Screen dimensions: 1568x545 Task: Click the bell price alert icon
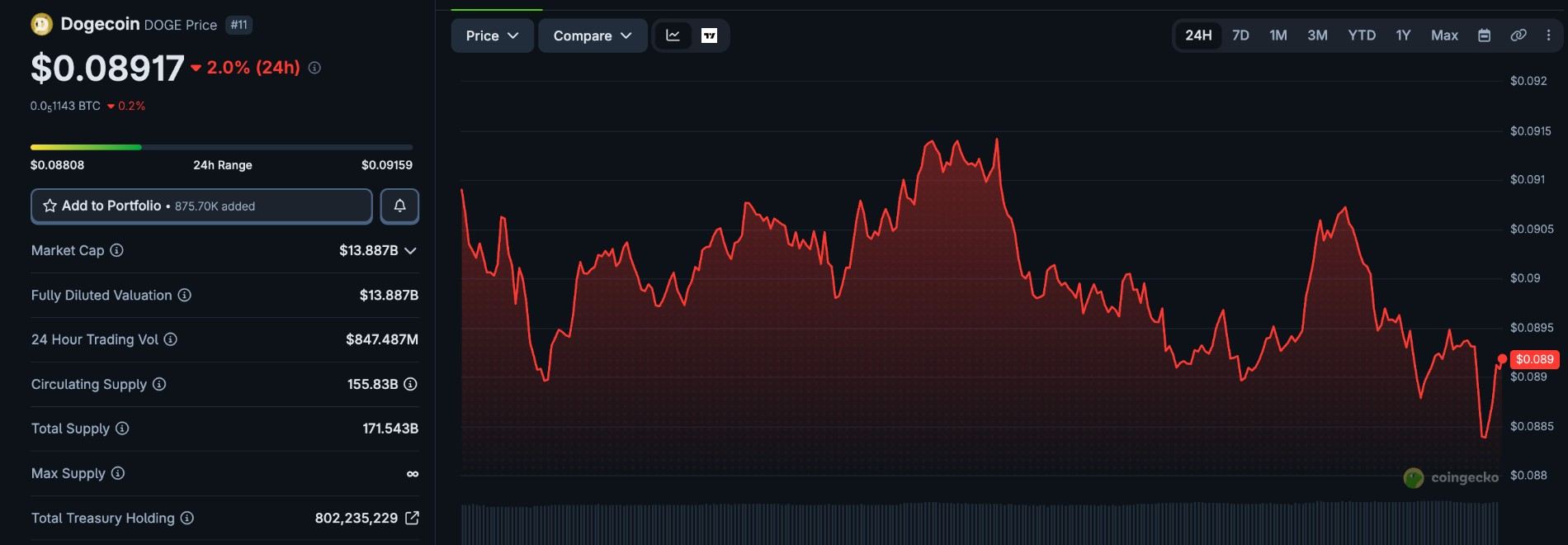pyautogui.click(x=399, y=206)
